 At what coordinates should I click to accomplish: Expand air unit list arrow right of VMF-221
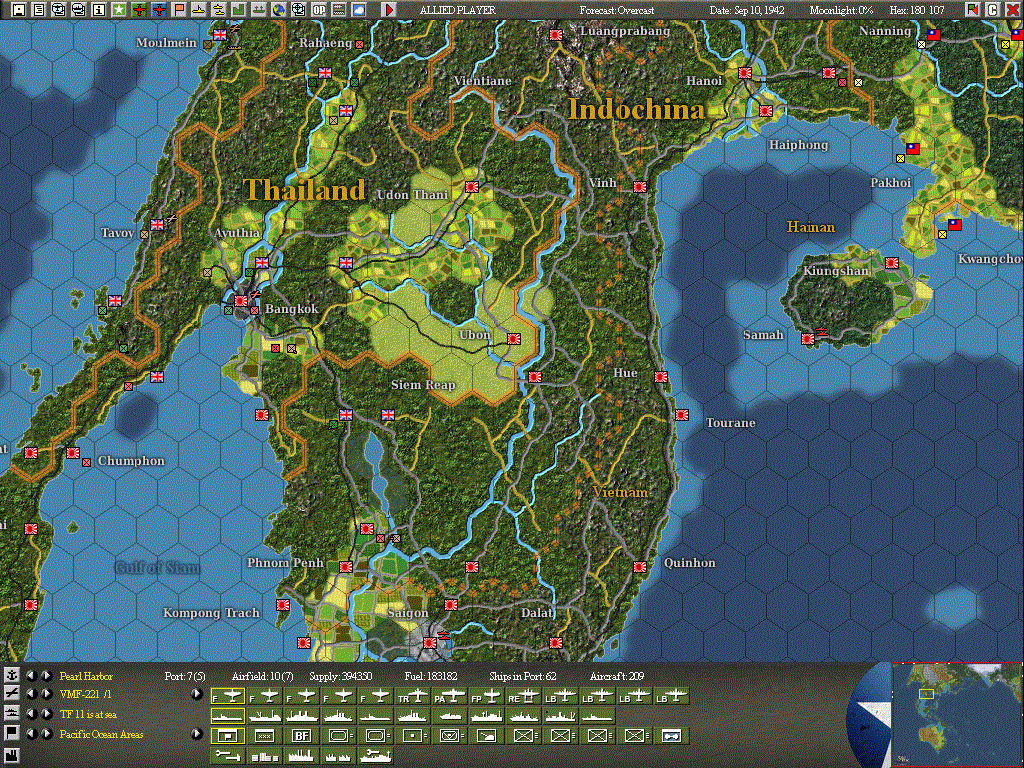pos(197,694)
